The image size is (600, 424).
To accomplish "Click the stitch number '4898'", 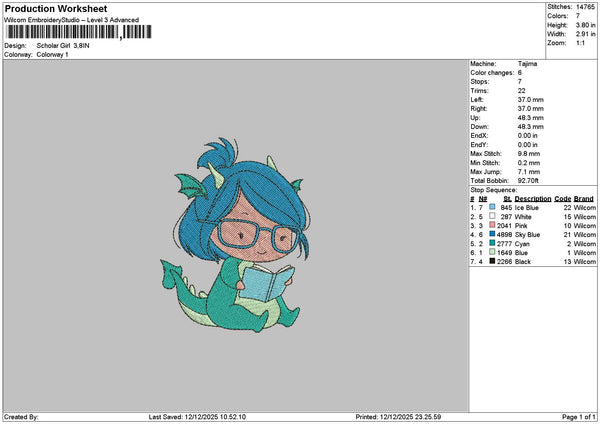I will [x=504, y=235].
